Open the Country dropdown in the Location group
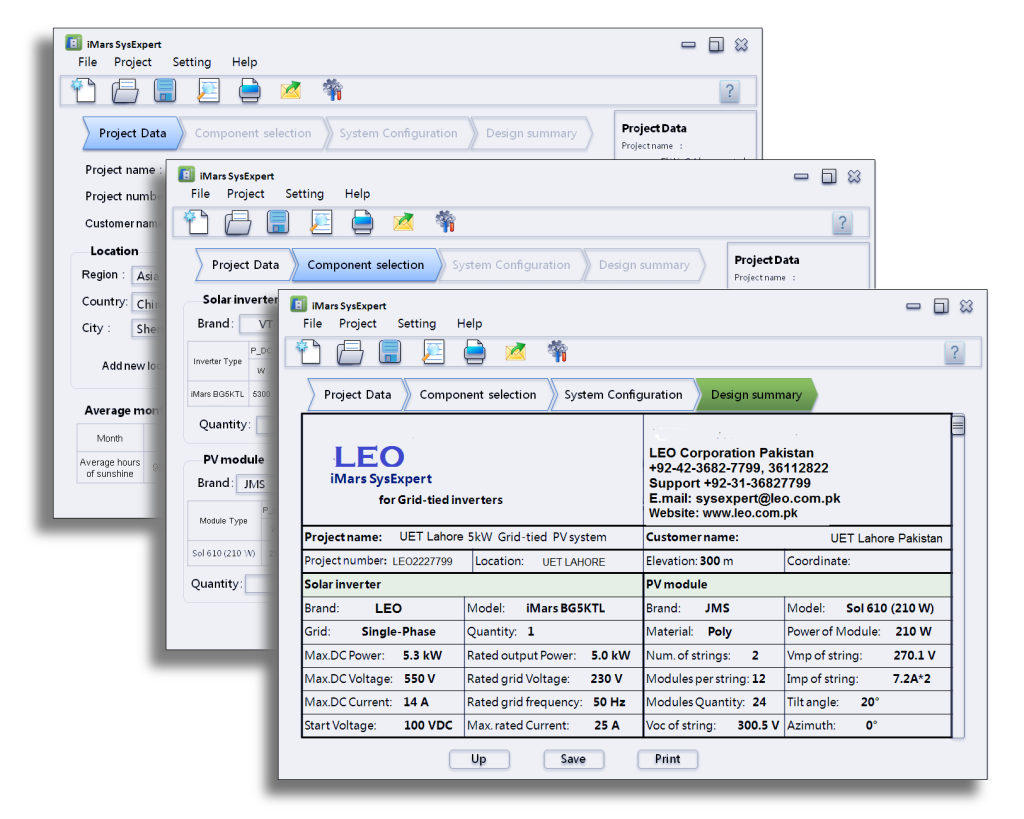Image resolution: width=1024 pixels, height=819 pixels. (x=149, y=304)
